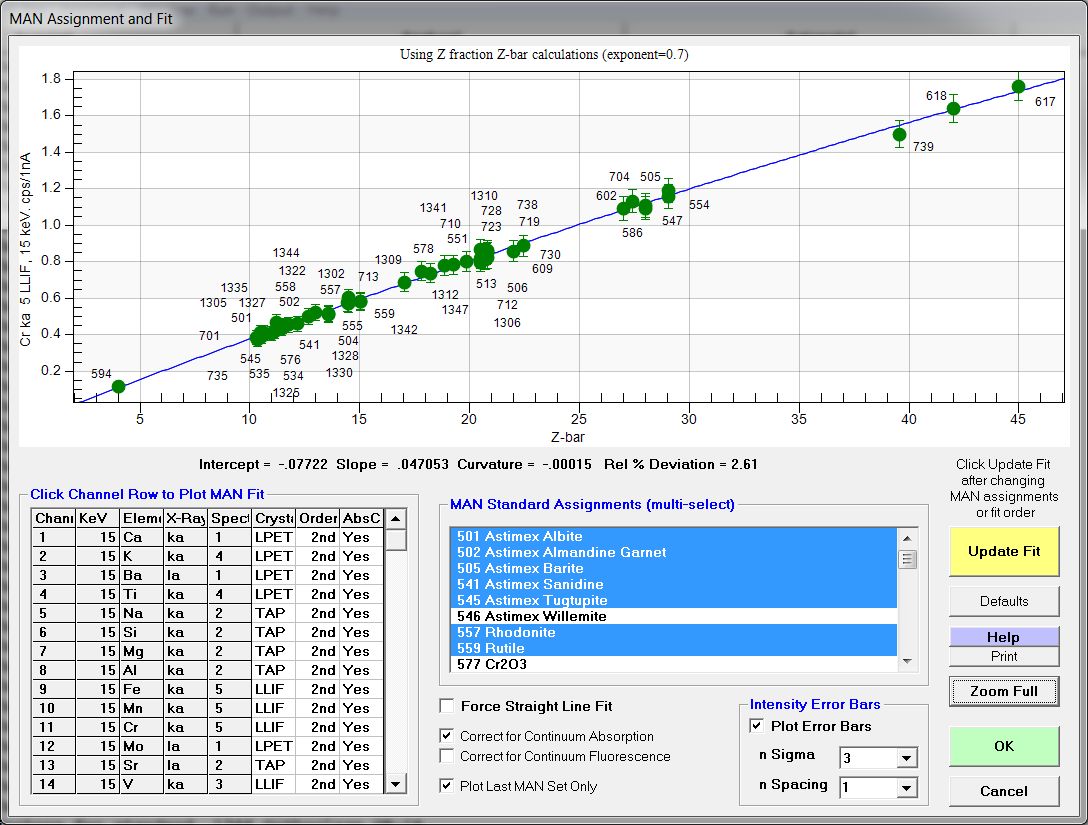Open Help for MAN fit
This screenshot has height=825, width=1088.
pos(1004,637)
